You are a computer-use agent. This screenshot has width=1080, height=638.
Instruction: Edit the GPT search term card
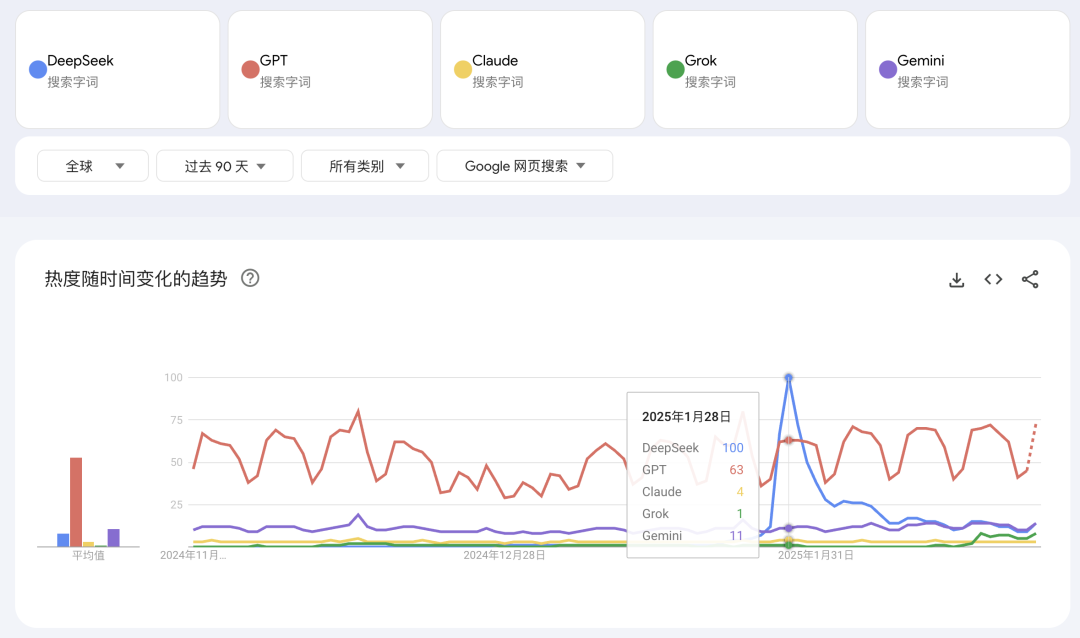tap(330, 70)
